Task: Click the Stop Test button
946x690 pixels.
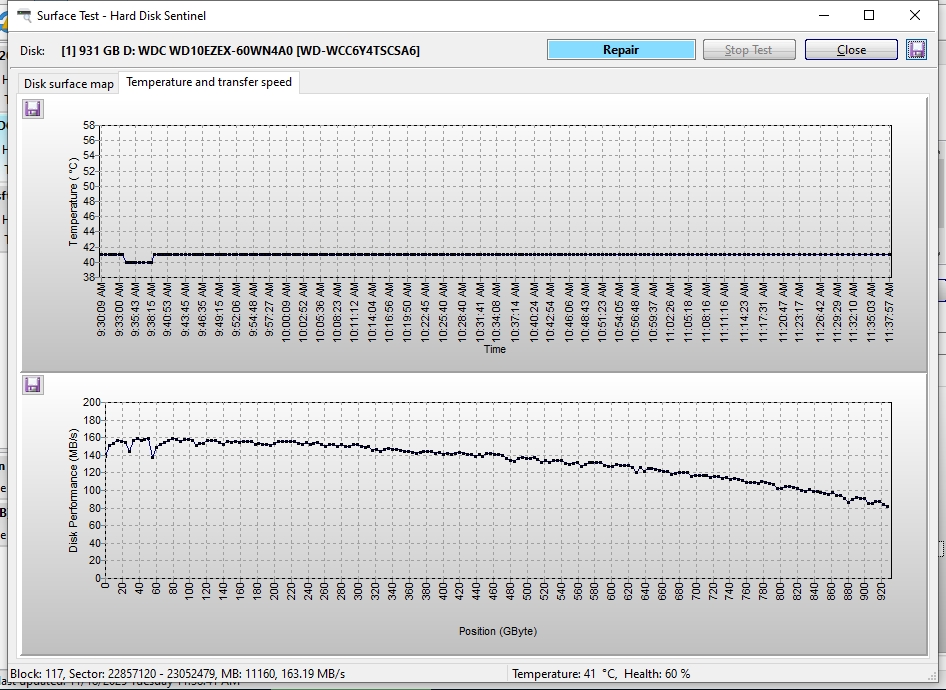Action: (749, 50)
